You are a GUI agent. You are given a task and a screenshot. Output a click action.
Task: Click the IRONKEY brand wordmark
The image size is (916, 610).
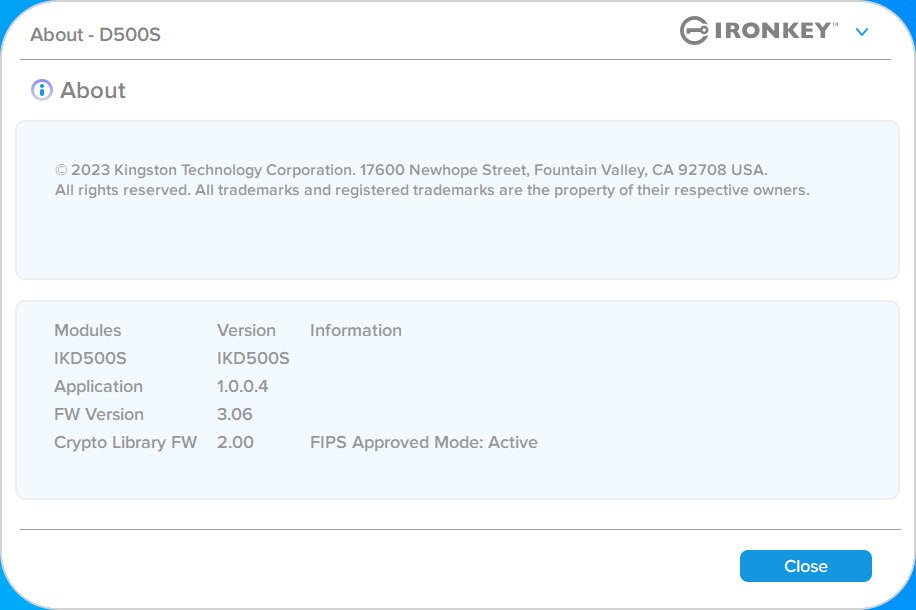776,30
